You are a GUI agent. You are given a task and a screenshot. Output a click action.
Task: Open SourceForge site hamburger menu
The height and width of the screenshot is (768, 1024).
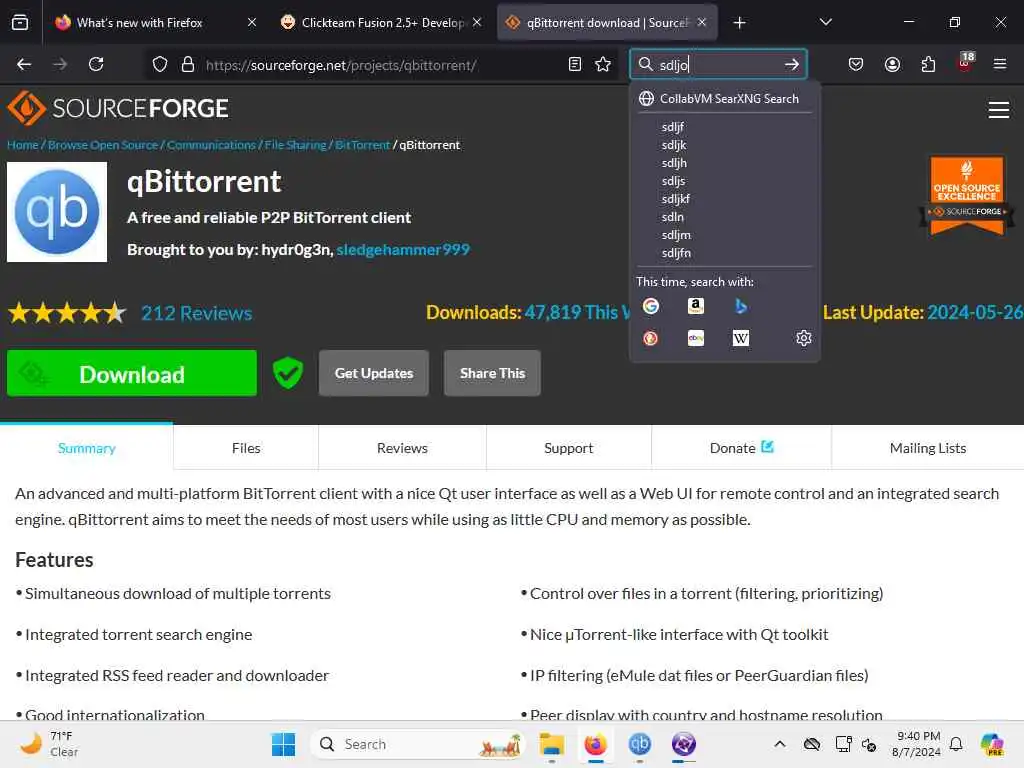point(999,110)
